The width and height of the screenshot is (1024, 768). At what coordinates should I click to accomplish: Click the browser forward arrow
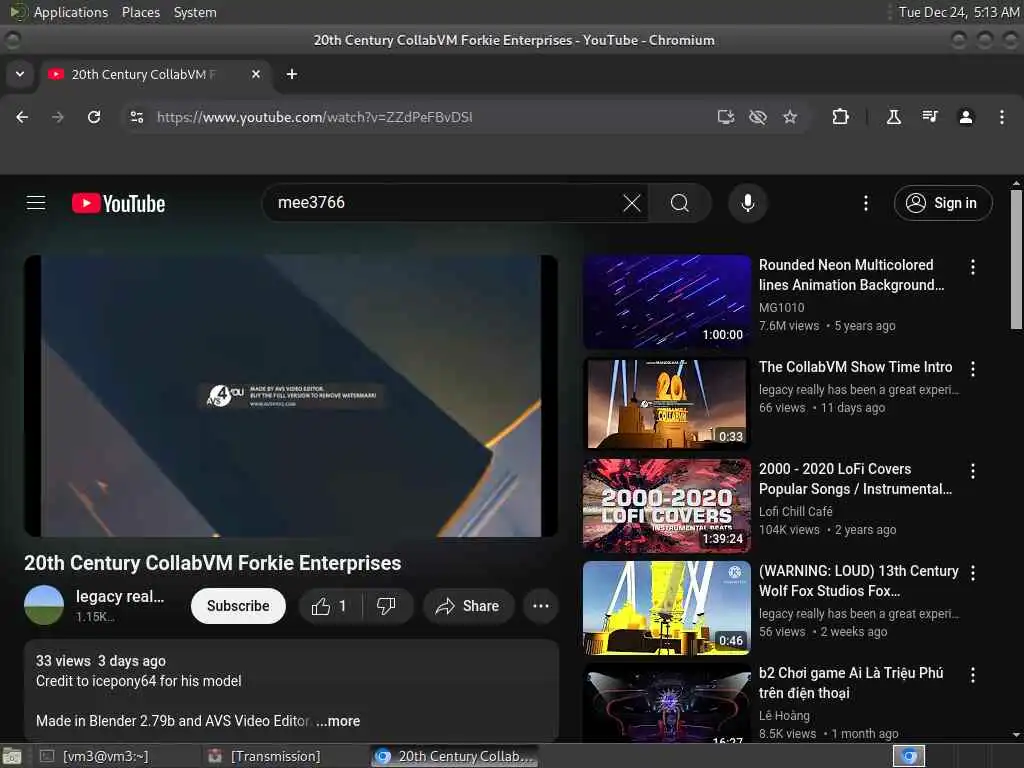[x=58, y=117]
